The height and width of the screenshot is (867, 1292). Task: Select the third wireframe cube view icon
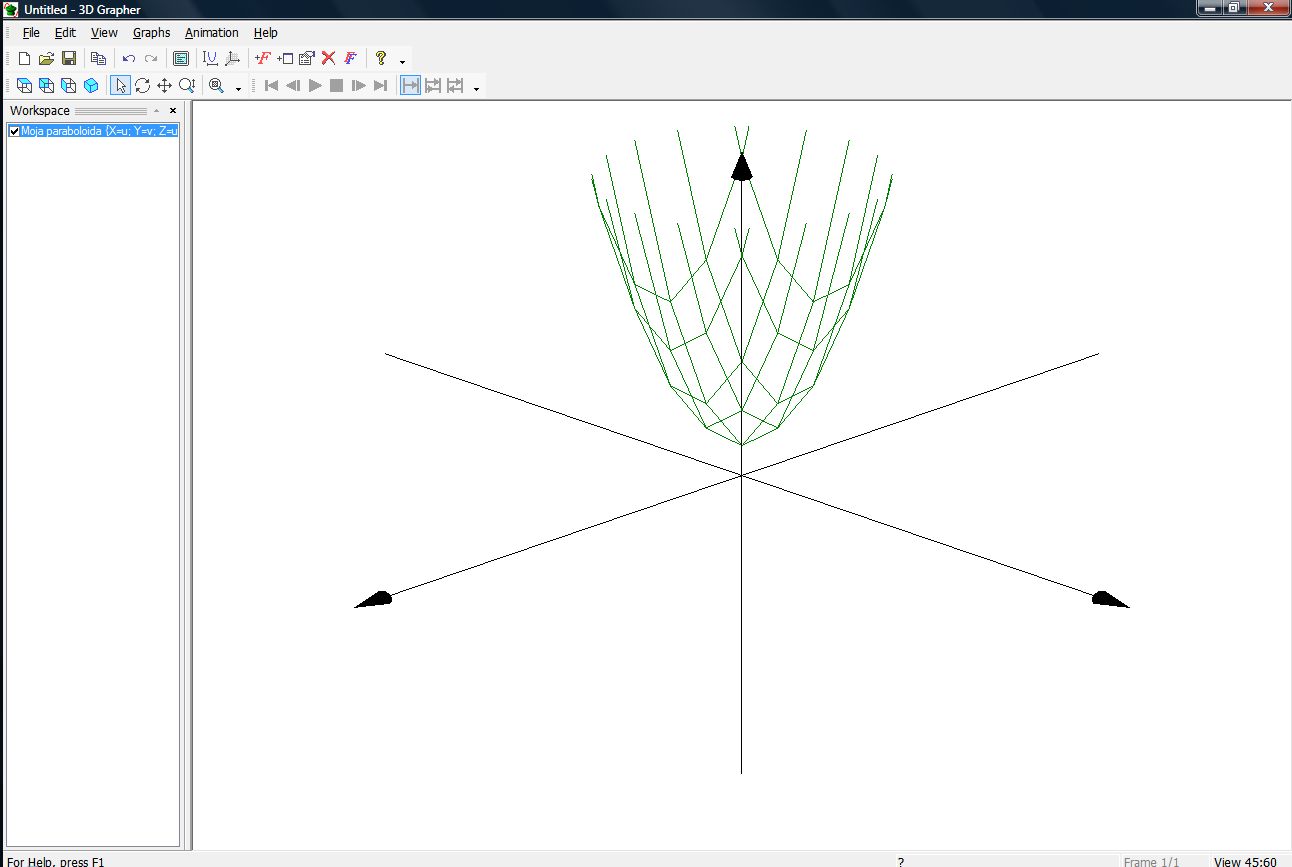pyautogui.click(x=68, y=86)
